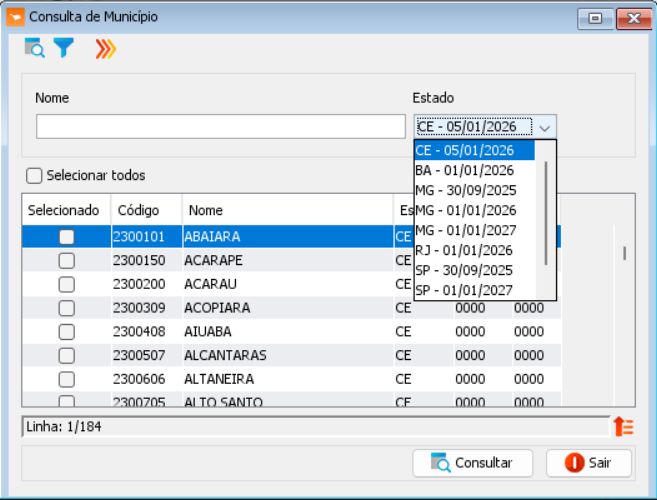
Task: Tick the checkbox for ACOPIARA row
Action: pyautogui.click(x=66, y=308)
